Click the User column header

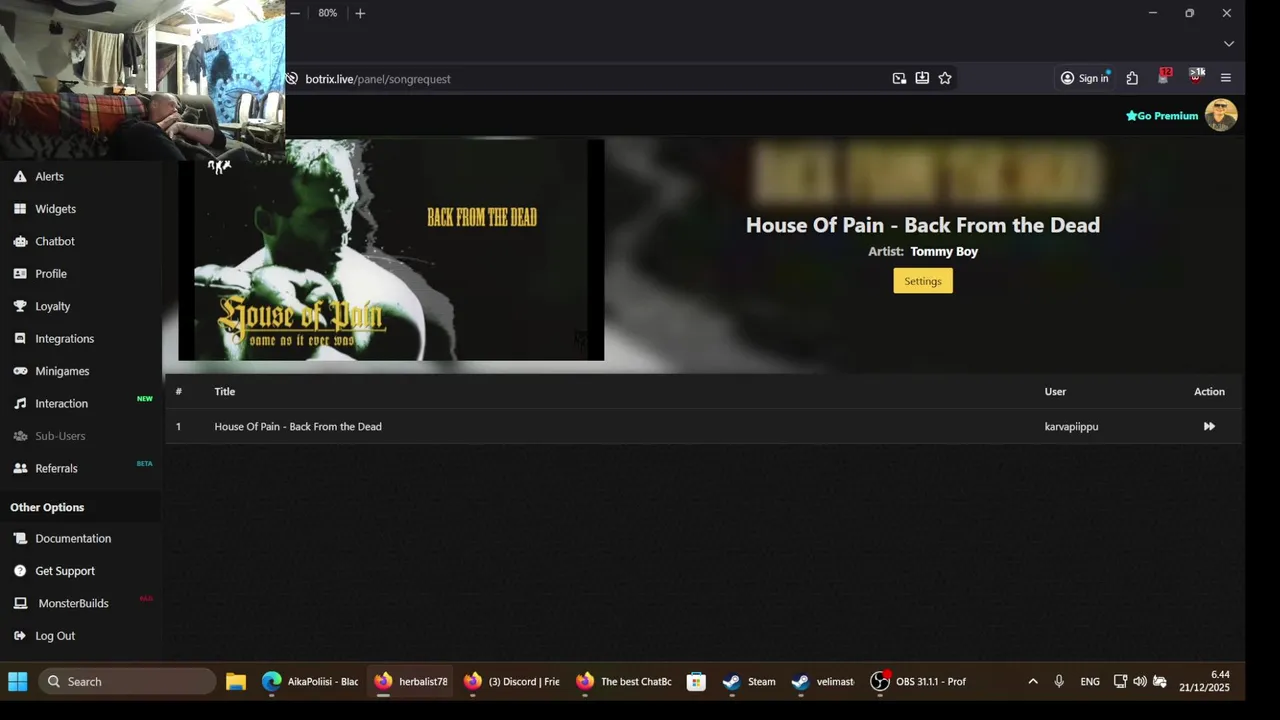[x=1055, y=391]
